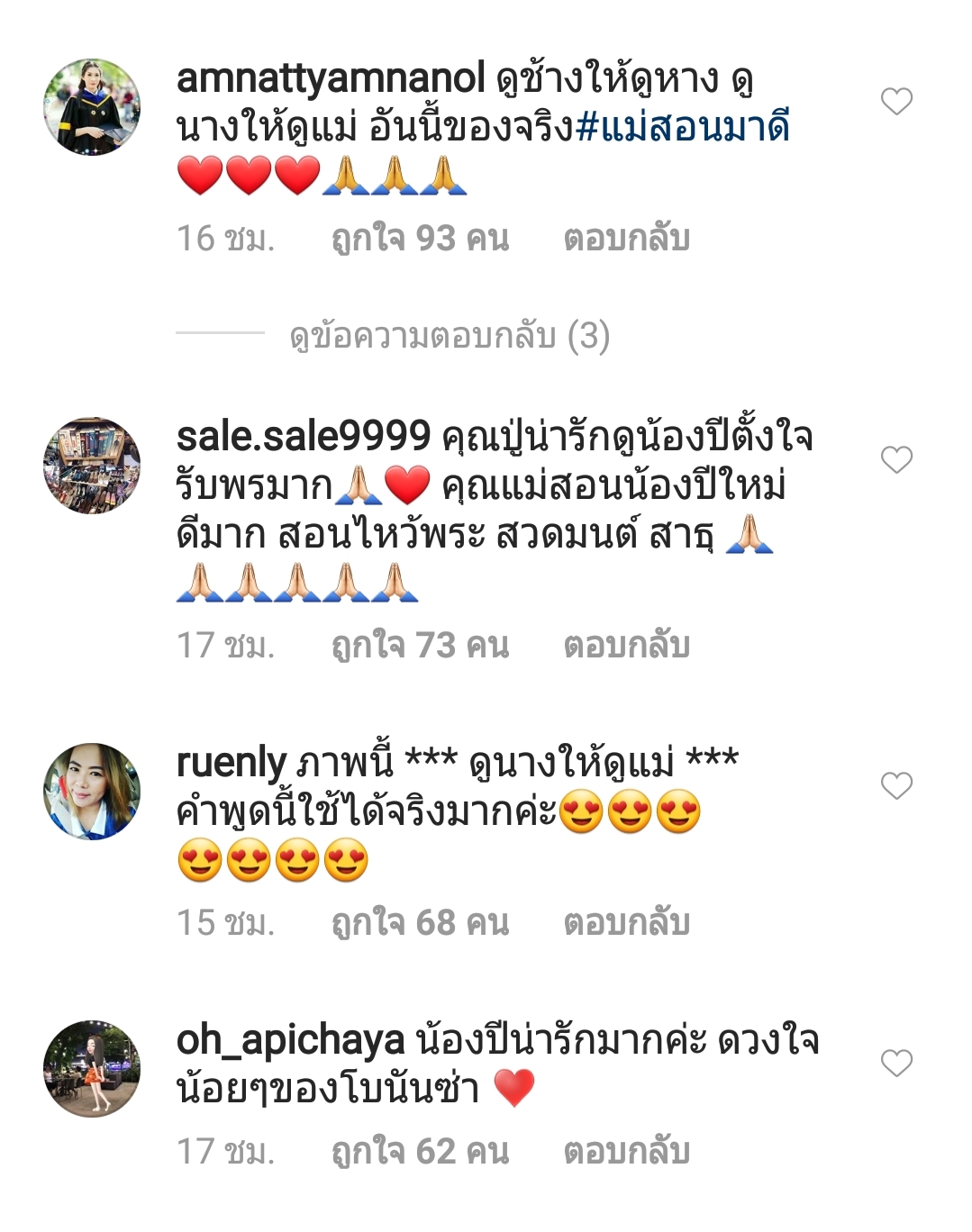Expand the 3 replies under amnattyamnanol's comment

tap(450, 336)
